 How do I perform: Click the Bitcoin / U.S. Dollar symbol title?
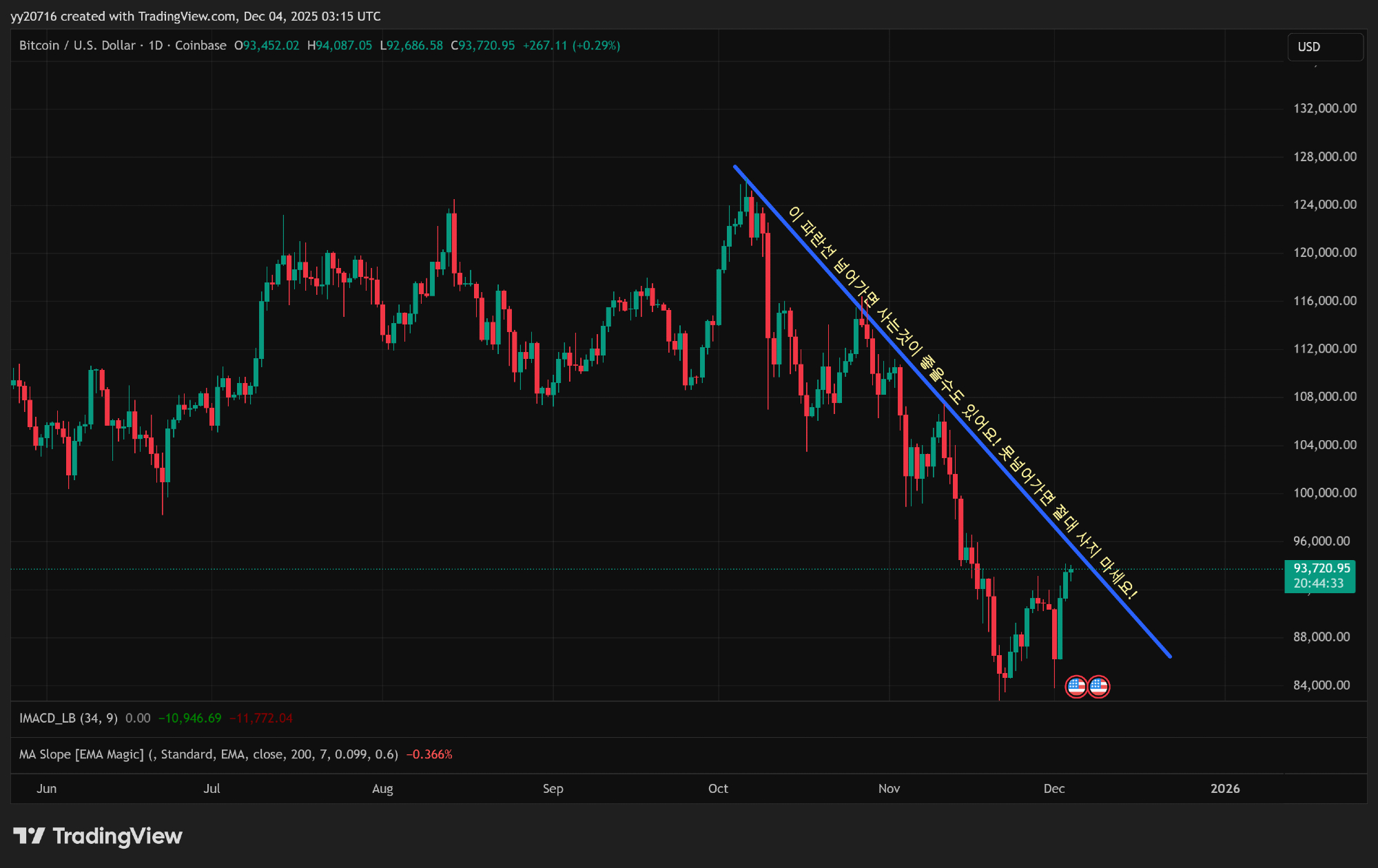77,45
